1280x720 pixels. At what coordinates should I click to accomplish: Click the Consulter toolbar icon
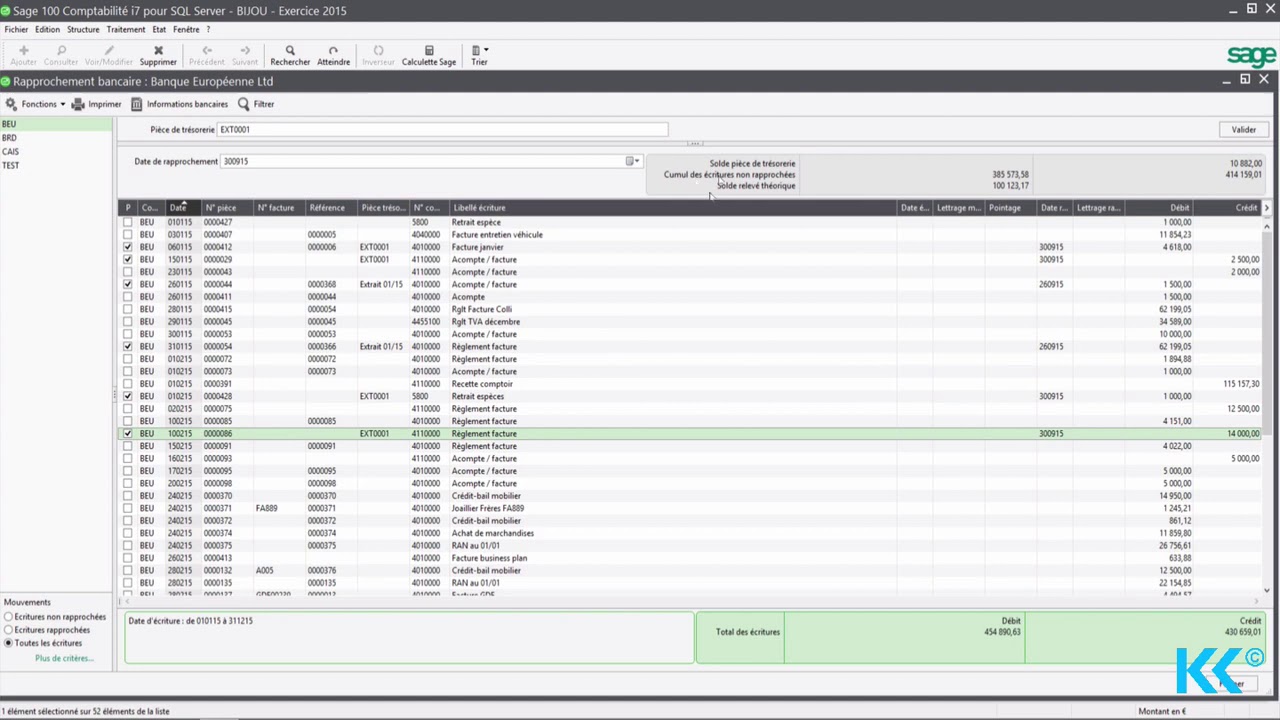[x=61, y=50]
